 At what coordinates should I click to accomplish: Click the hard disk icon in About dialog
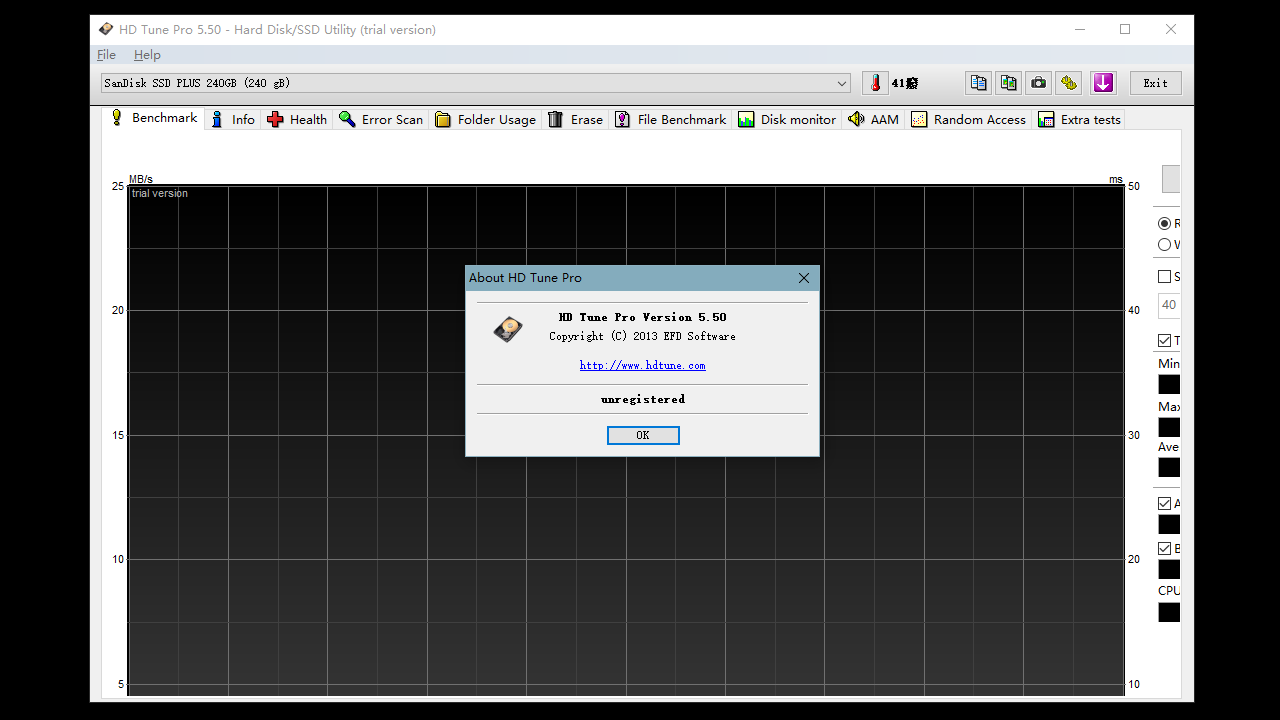[508, 329]
